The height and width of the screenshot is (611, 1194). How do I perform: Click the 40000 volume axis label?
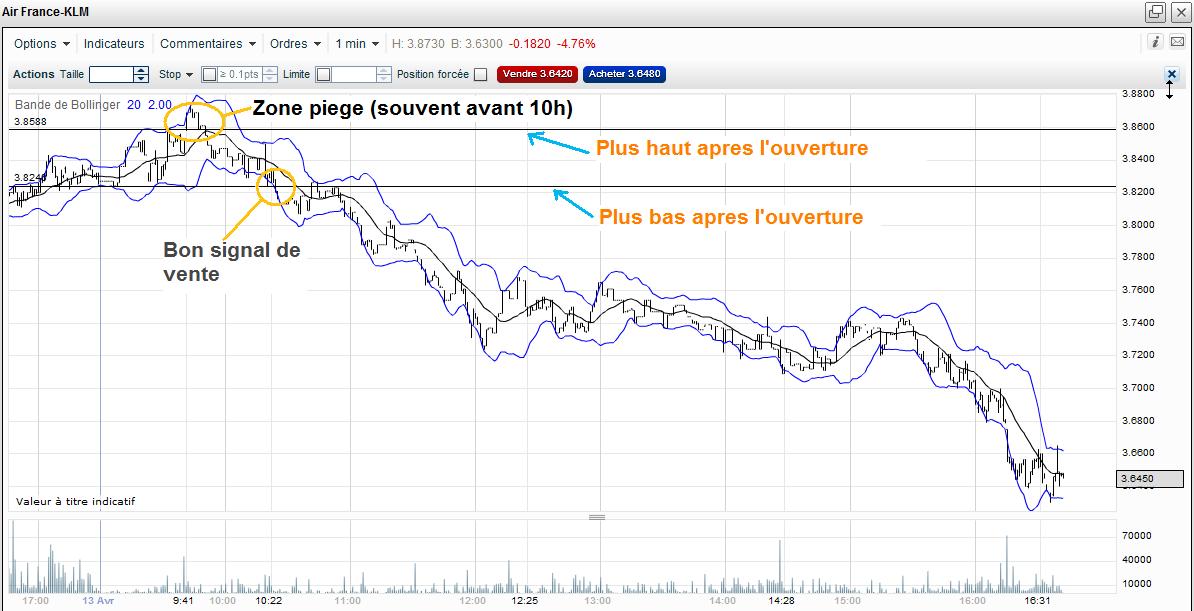[x=1138, y=559]
